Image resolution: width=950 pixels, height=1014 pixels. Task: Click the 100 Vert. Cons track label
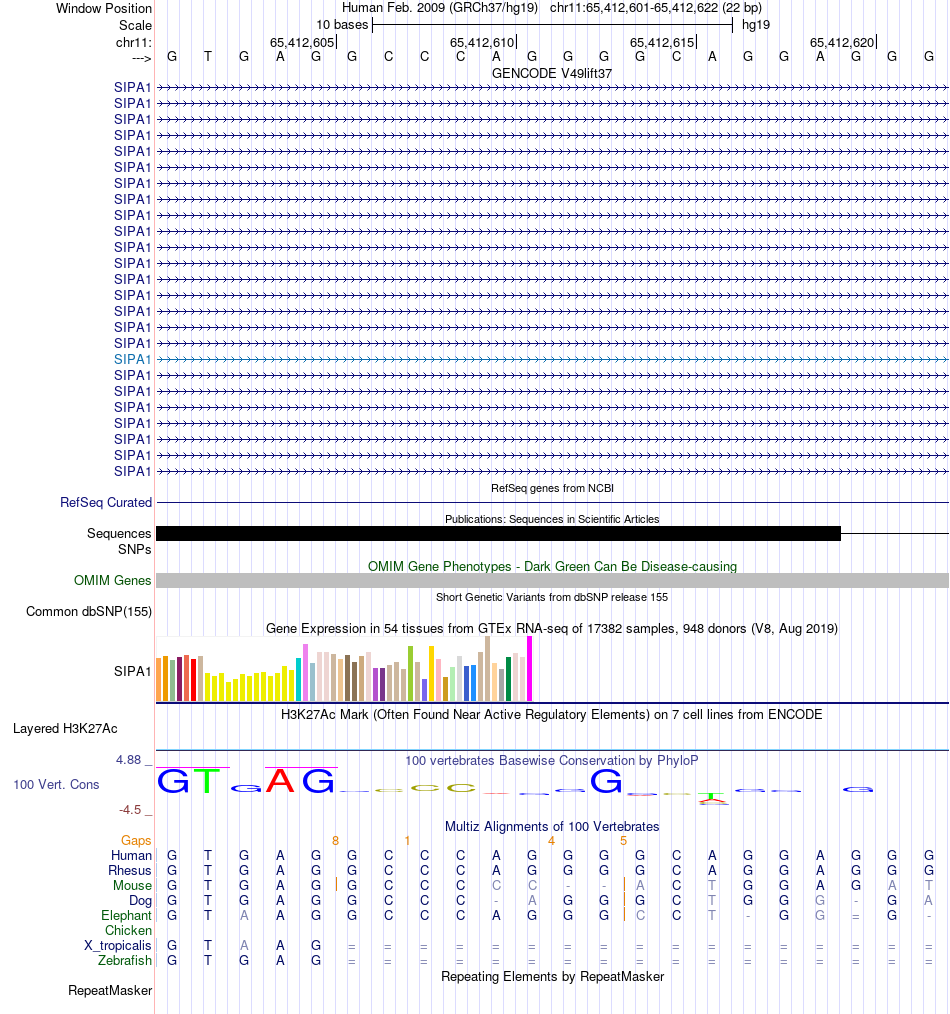click(x=56, y=784)
